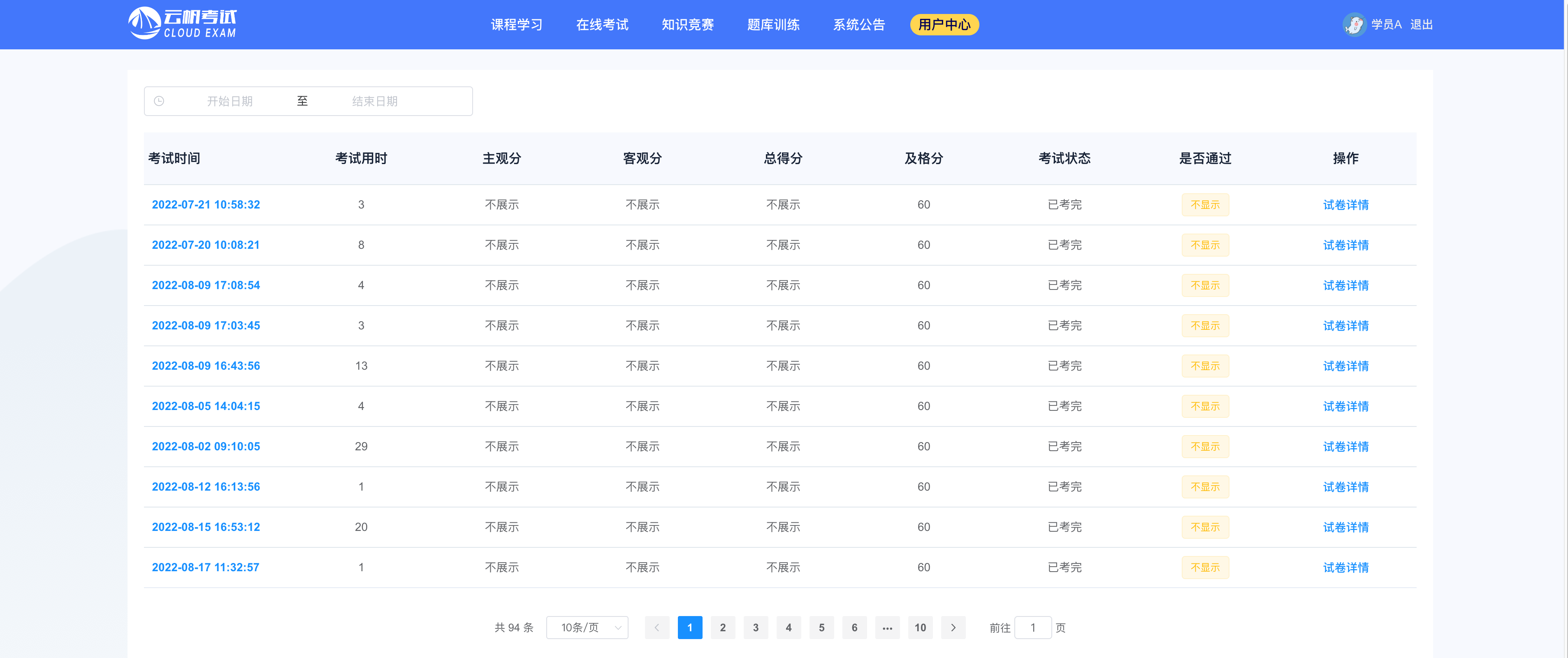The height and width of the screenshot is (658, 1568).
Task: Open 试卷详情 for 2022-08-09 17:08:54
Action: coord(1346,285)
